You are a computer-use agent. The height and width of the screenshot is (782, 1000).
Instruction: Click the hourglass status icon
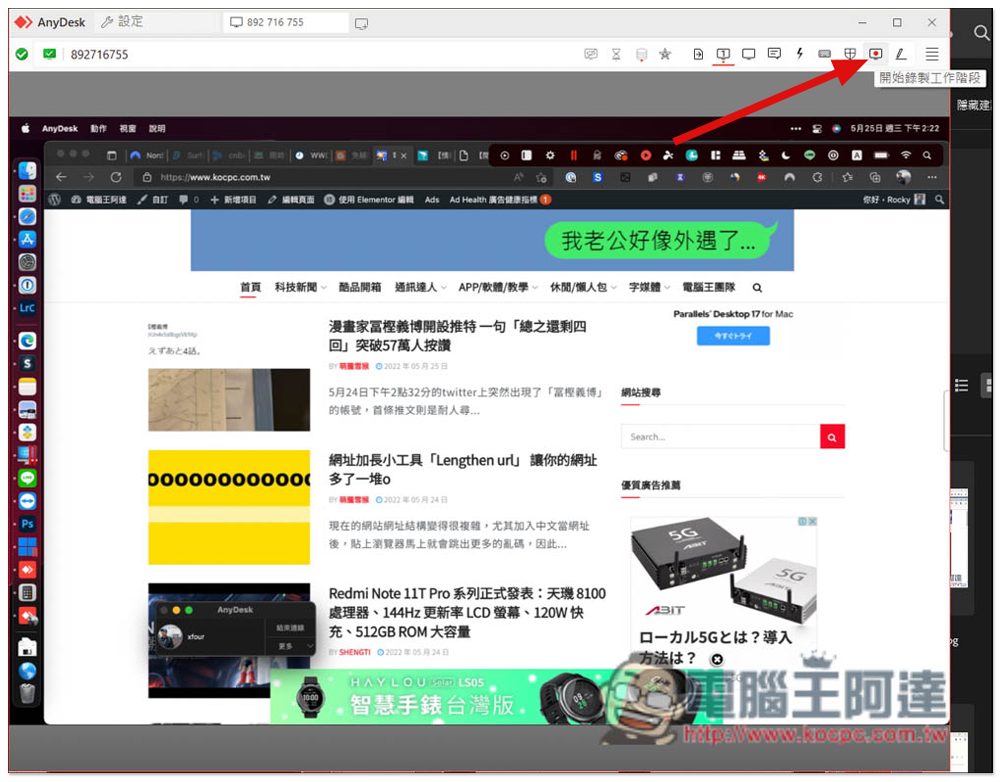(x=615, y=54)
